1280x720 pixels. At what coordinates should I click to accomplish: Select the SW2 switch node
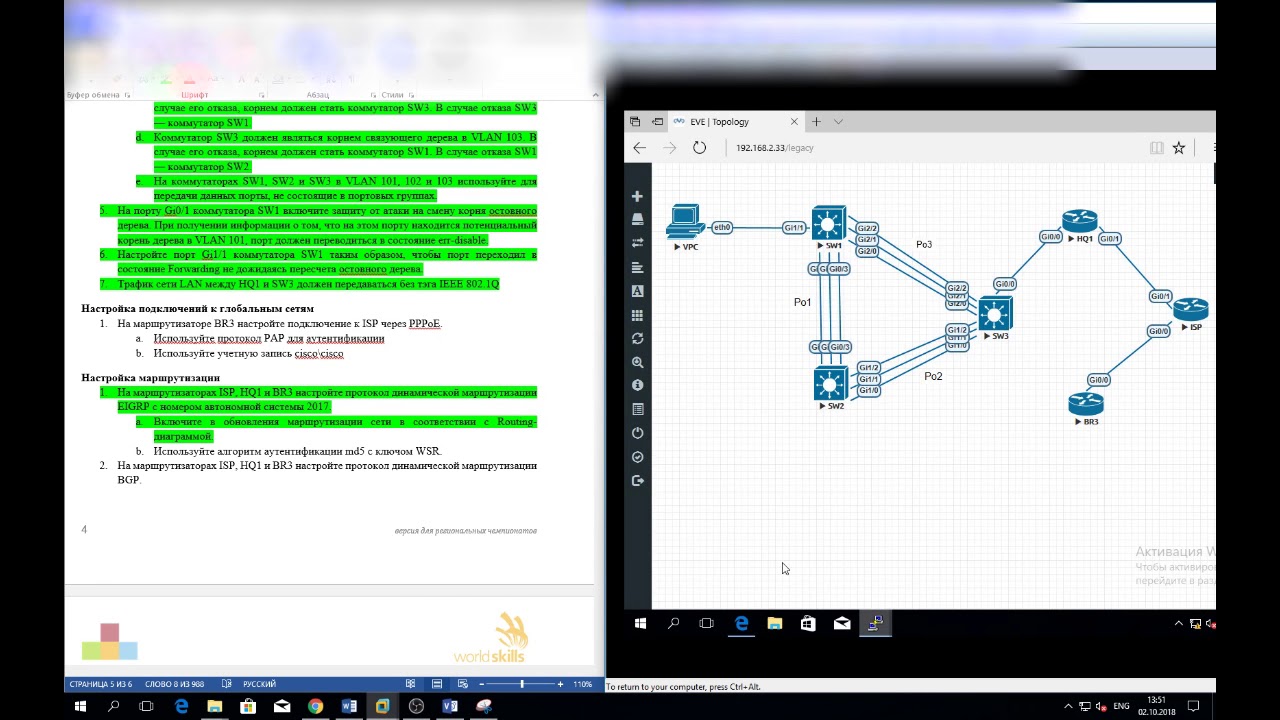830,384
